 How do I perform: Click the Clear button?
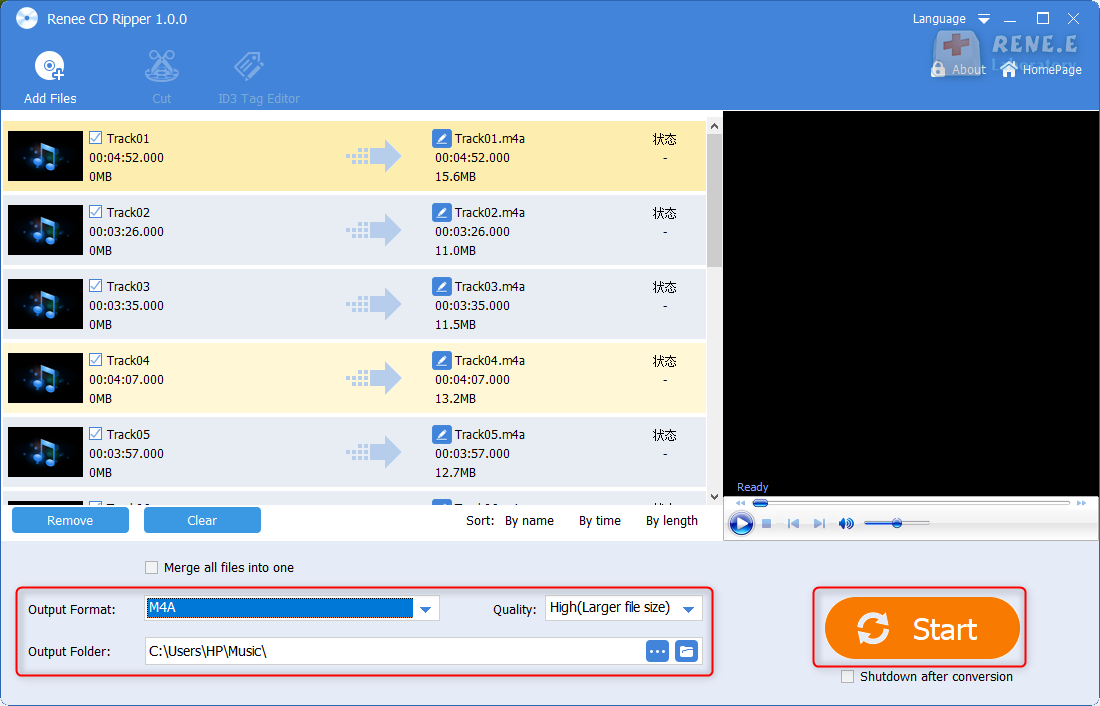[202, 520]
